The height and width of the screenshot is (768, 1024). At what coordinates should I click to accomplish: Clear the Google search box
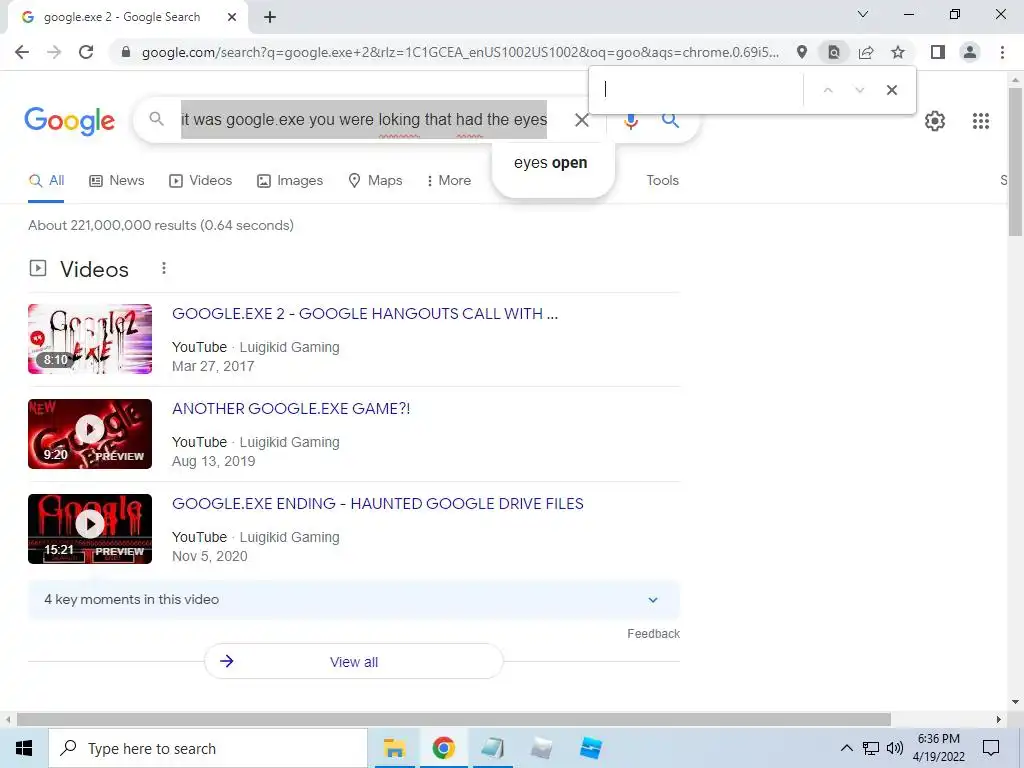click(581, 120)
